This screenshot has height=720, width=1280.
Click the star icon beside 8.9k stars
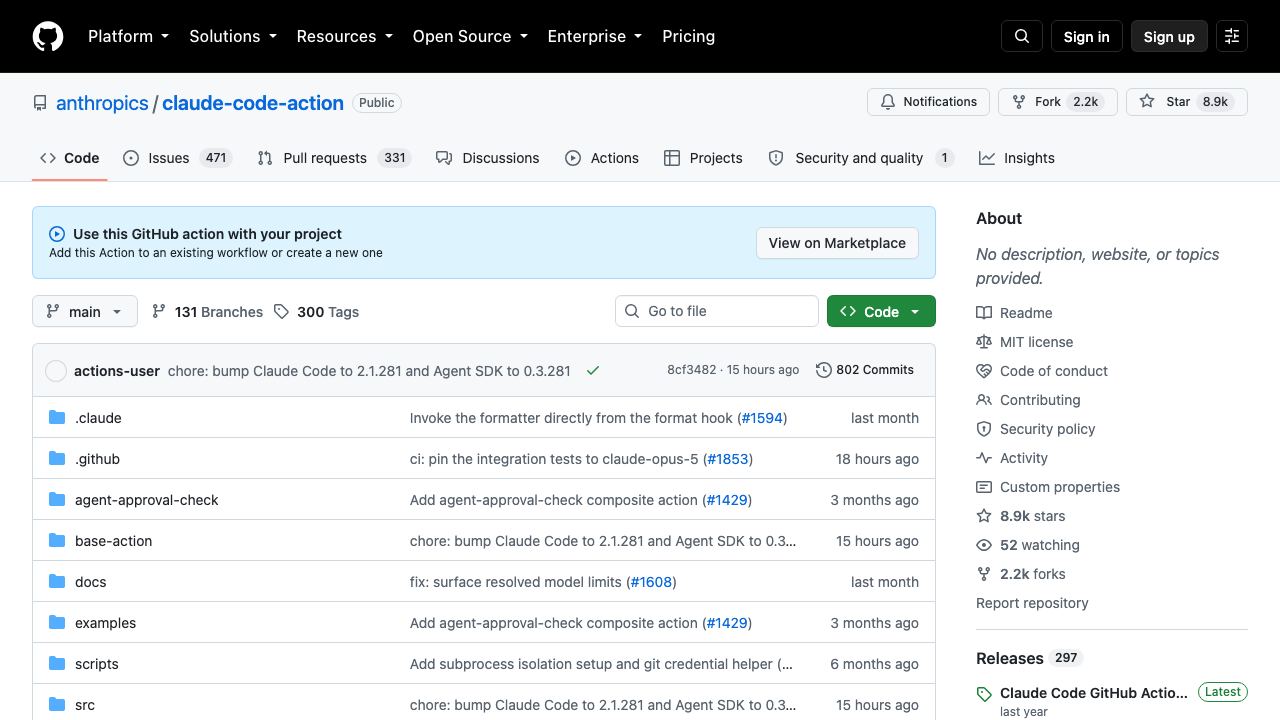point(984,516)
